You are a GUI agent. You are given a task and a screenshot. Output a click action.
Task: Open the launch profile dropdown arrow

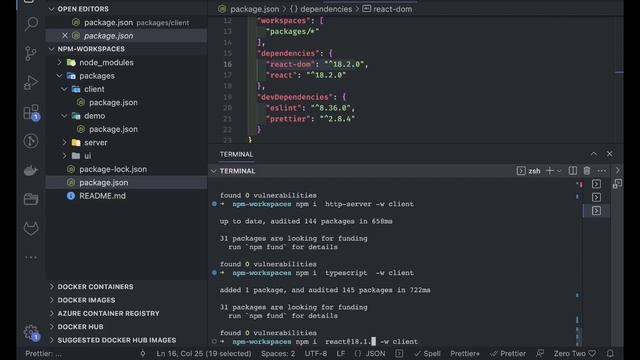click(x=559, y=171)
